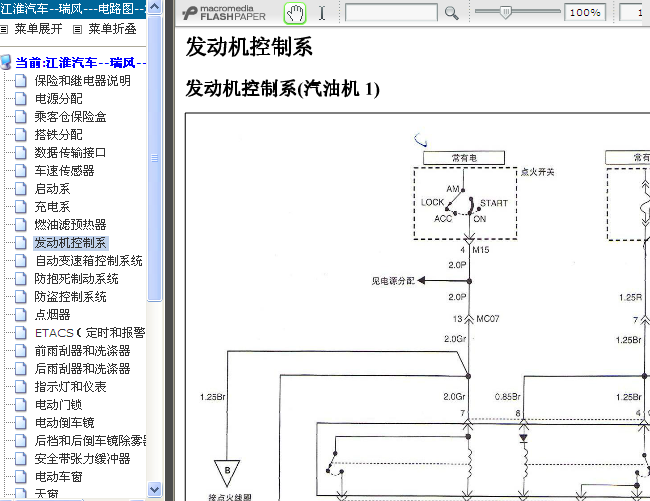This screenshot has width=650, height=501.
Task: Expand all menus with 菜单展开
Action: tap(38, 29)
